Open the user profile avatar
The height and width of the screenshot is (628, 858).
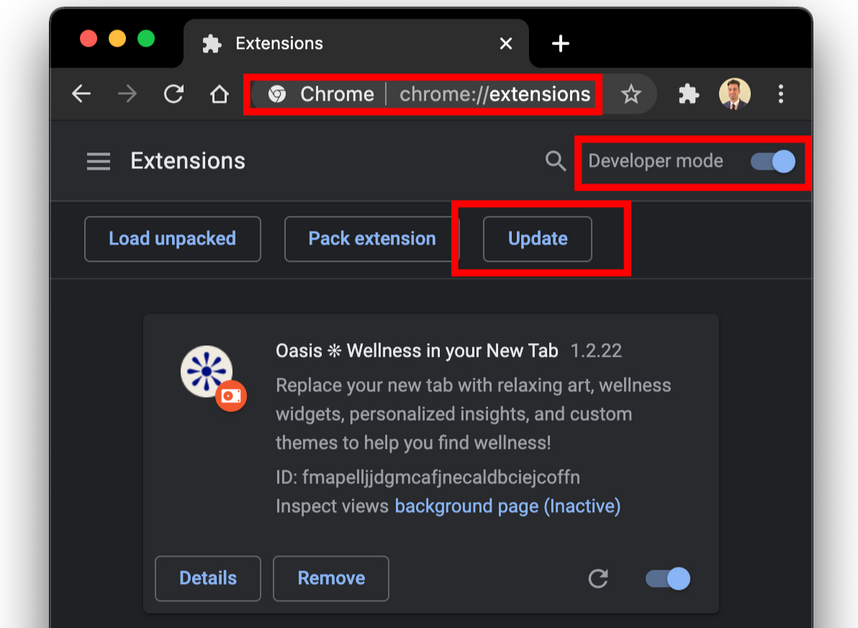[x=734, y=94]
